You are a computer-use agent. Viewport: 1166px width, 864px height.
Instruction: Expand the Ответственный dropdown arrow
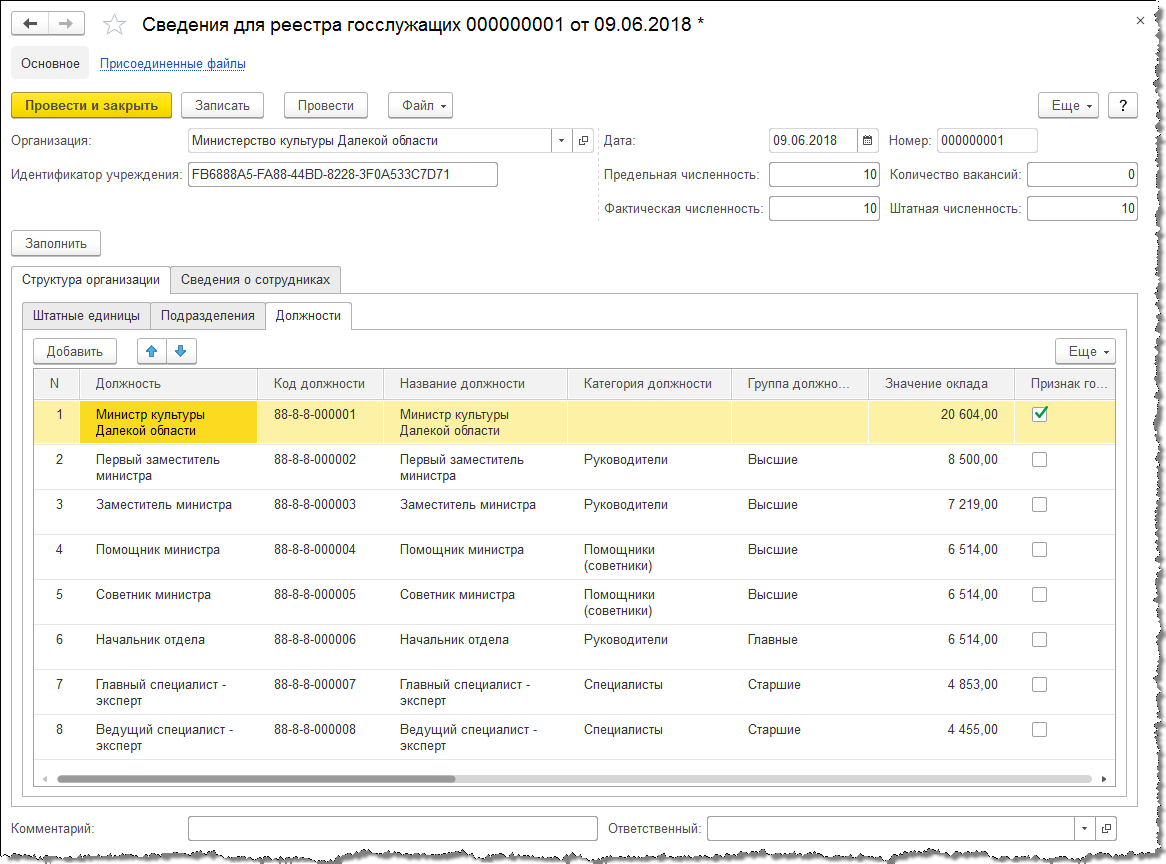(1084, 829)
